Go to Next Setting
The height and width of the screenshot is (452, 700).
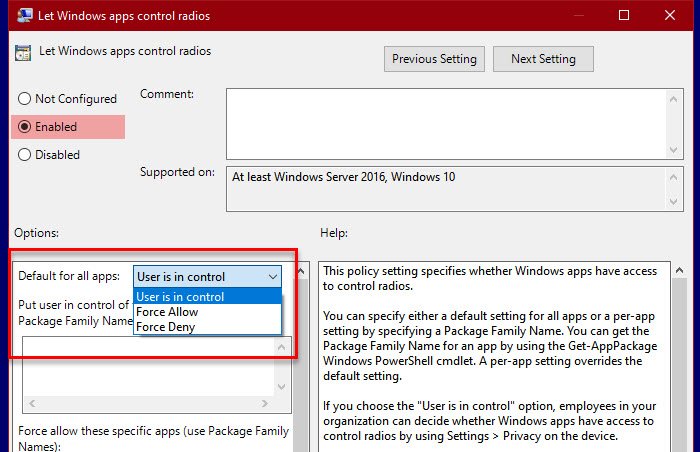click(x=543, y=59)
